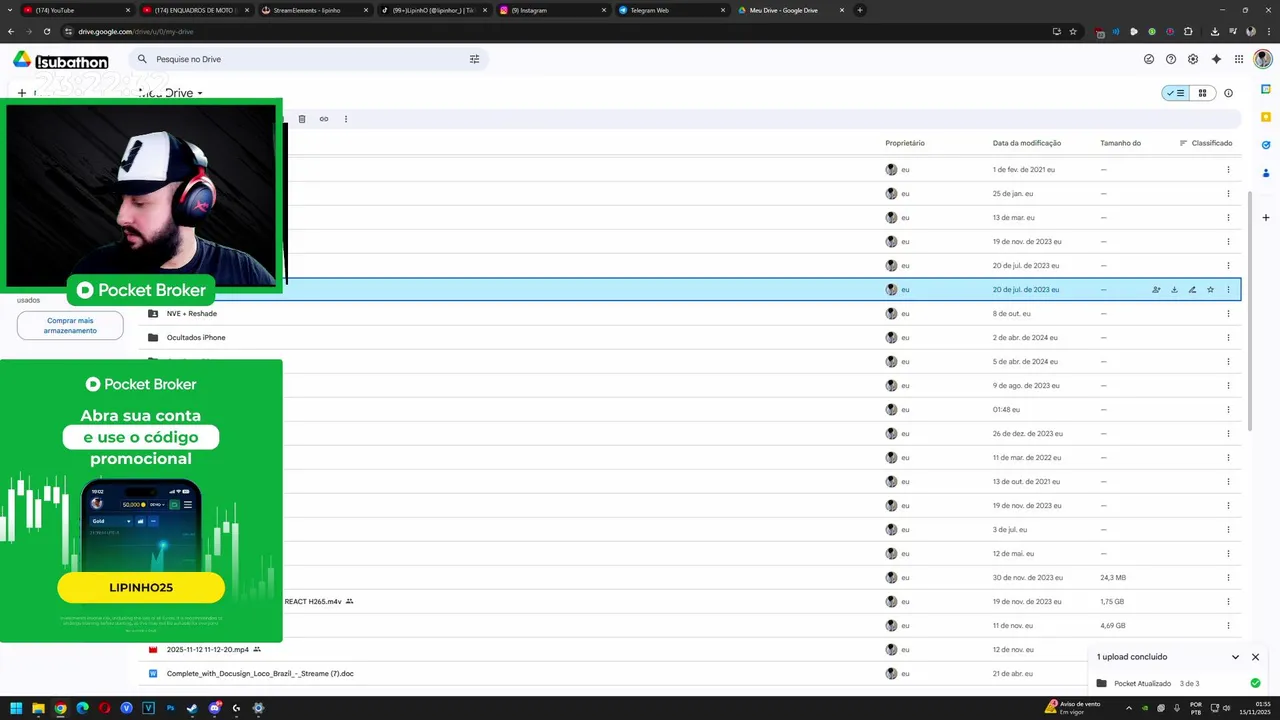Launch Gemini sparkle assistant in Drive
This screenshot has height=720, width=1280.
pyautogui.click(x=1216, y=59)
